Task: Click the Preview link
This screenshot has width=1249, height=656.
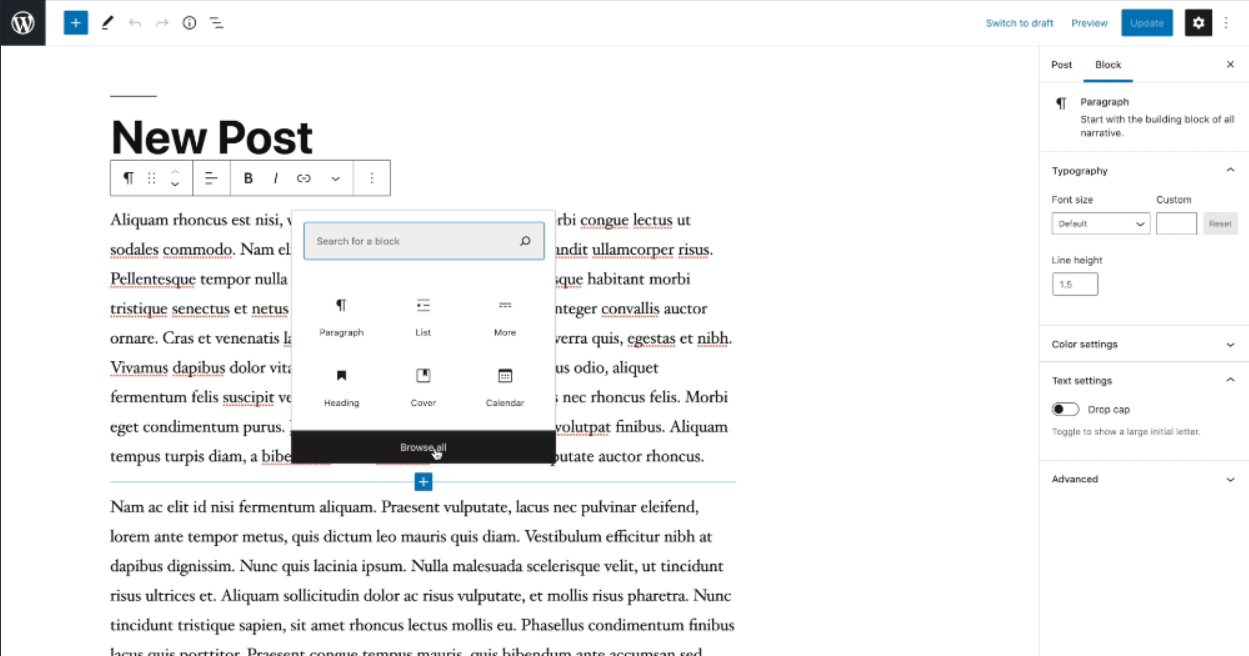Action: coord(1089,23)
